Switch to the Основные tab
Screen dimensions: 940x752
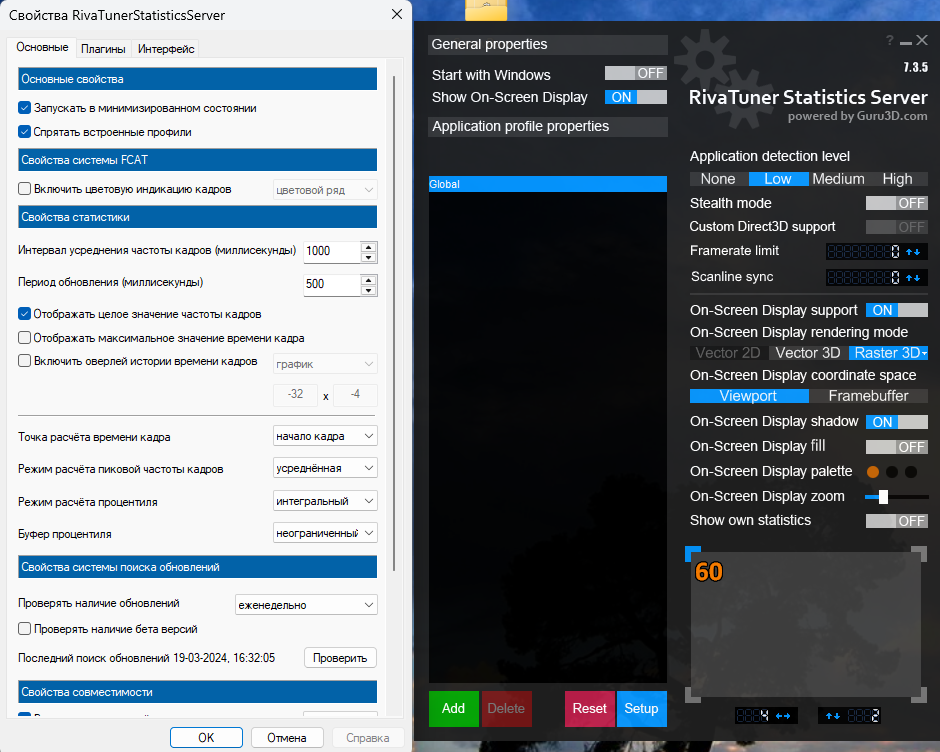[x=42, y=47]
